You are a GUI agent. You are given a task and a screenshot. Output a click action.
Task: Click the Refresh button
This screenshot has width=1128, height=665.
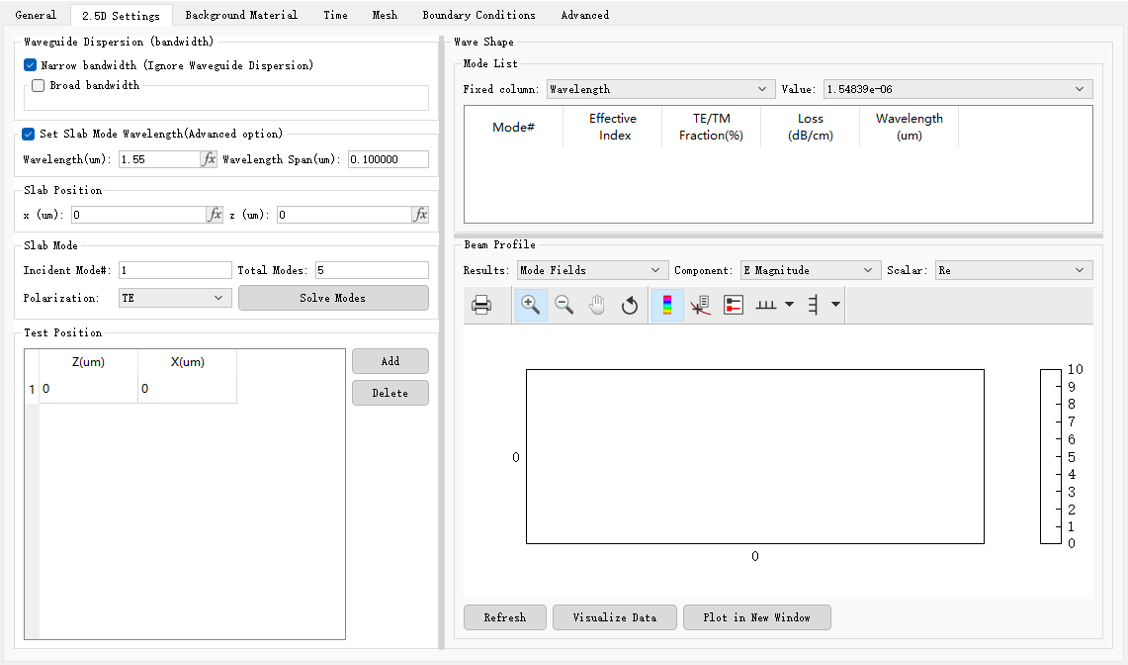point(505,618)
